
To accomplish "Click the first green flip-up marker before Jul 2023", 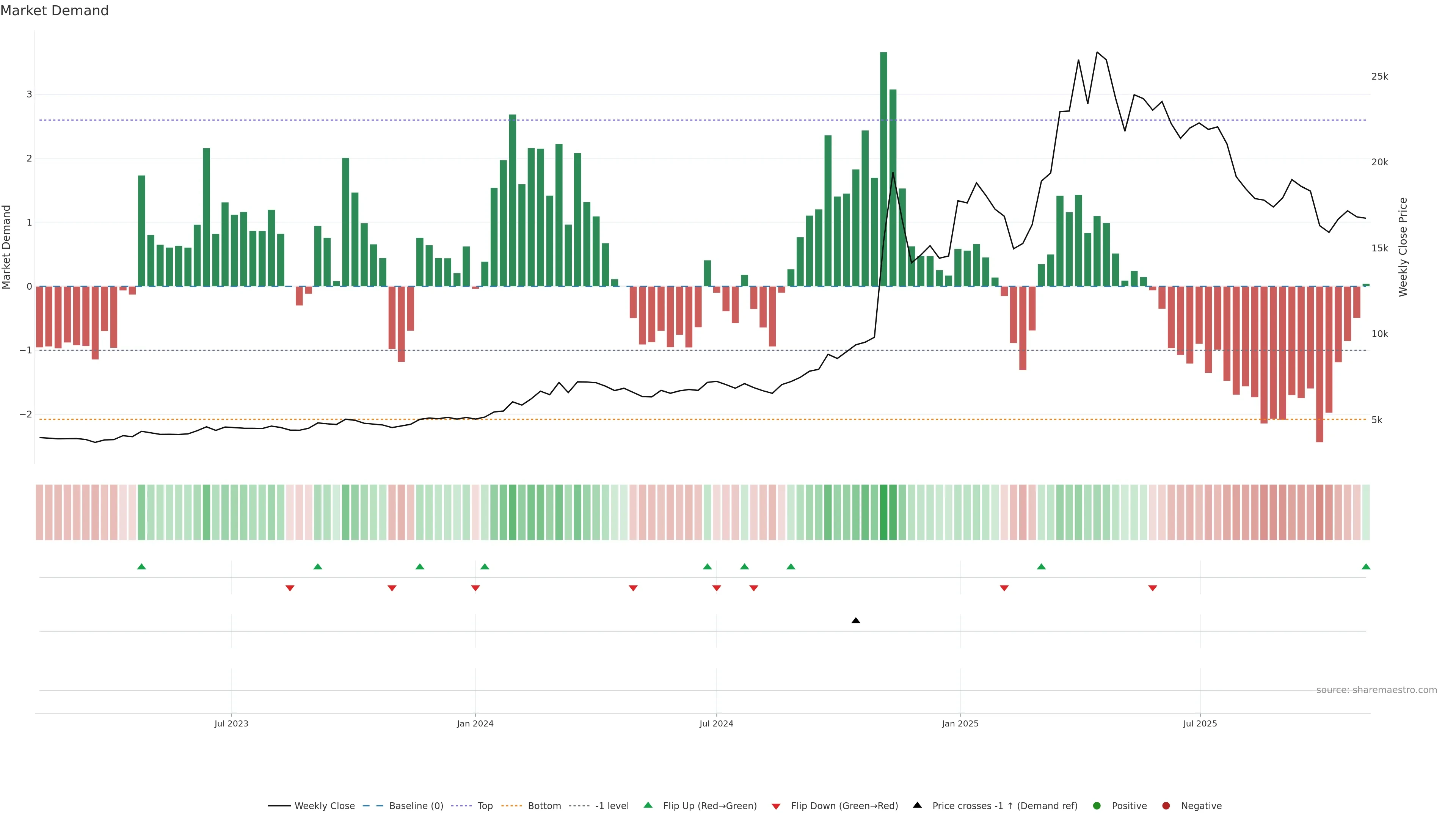I will point(141,566).
